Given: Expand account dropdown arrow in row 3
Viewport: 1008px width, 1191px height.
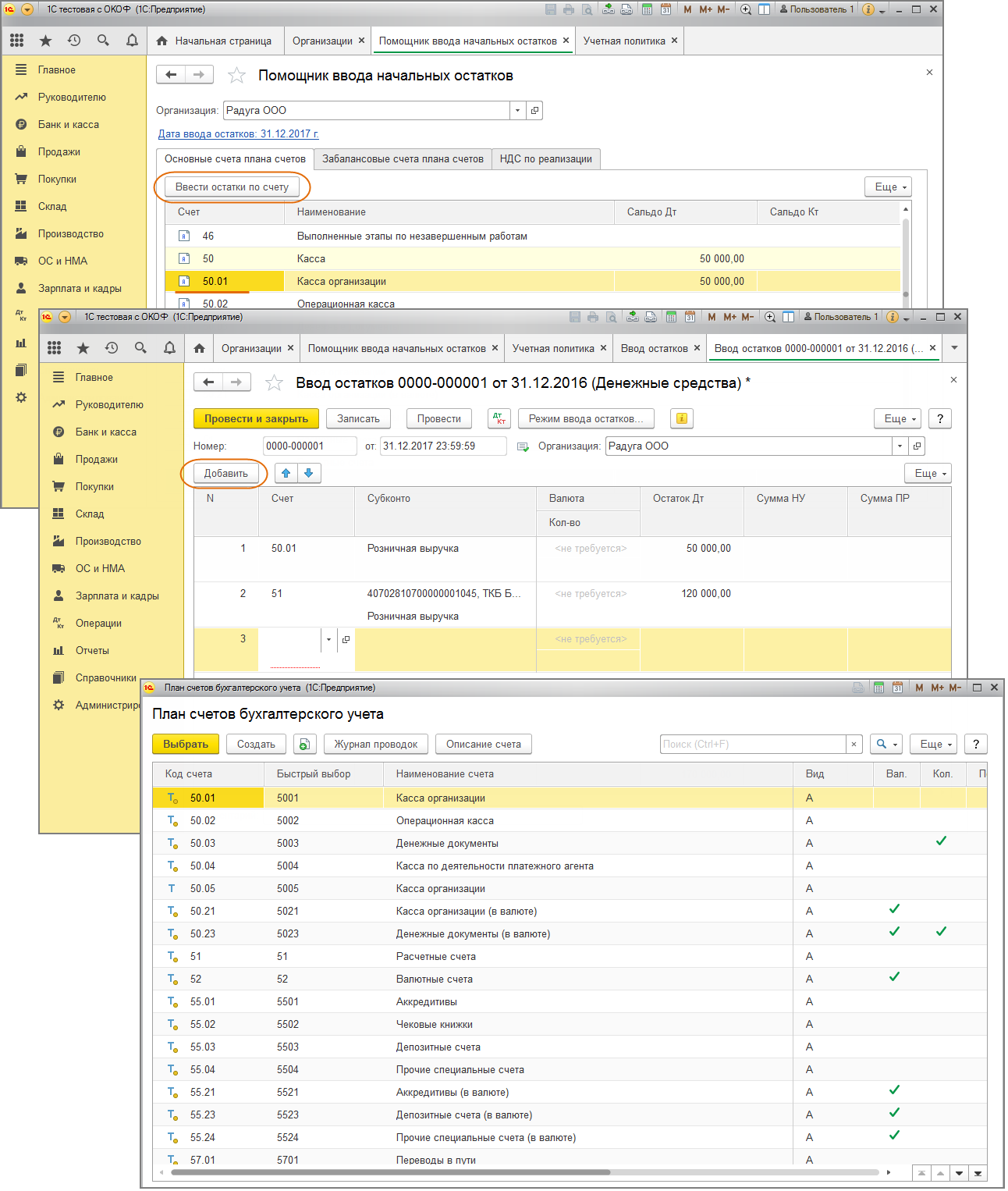Looking at the screenshot, I should (328, 640).
